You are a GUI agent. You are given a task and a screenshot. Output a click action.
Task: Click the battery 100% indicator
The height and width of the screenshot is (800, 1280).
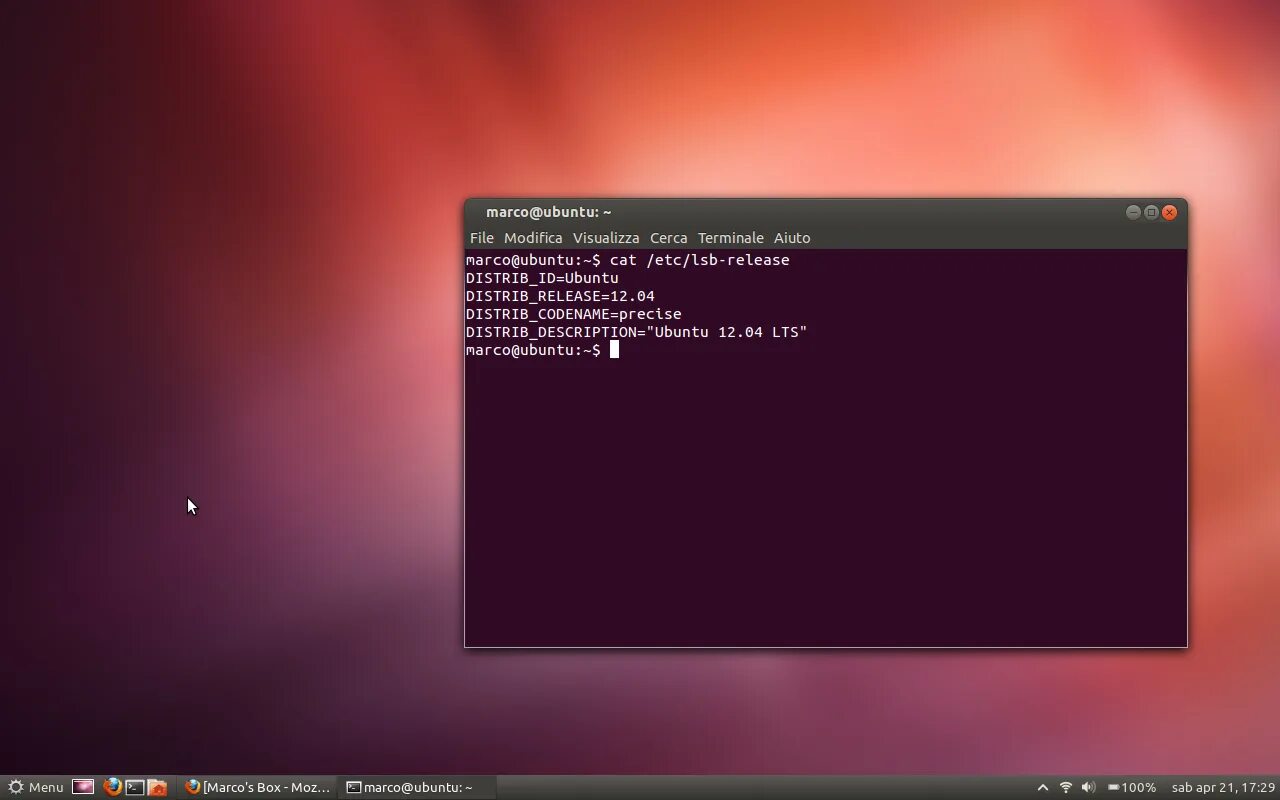point(1131,787)
